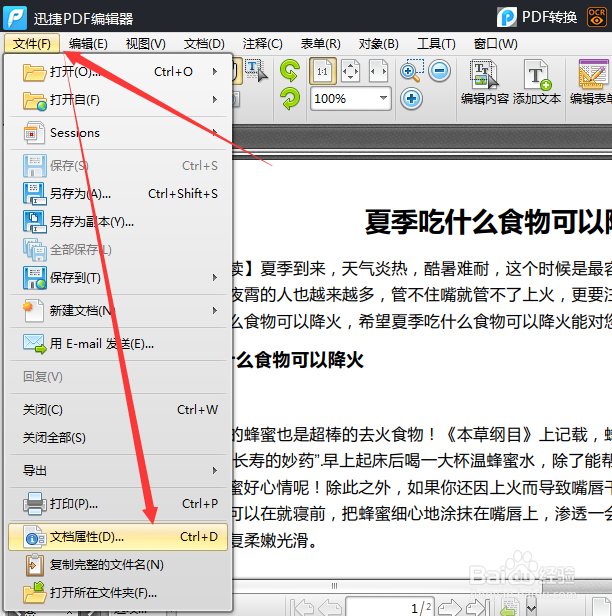612x616 pixels.
Task: Choose 关闭(C) menu entry
Action: point(118,410)
